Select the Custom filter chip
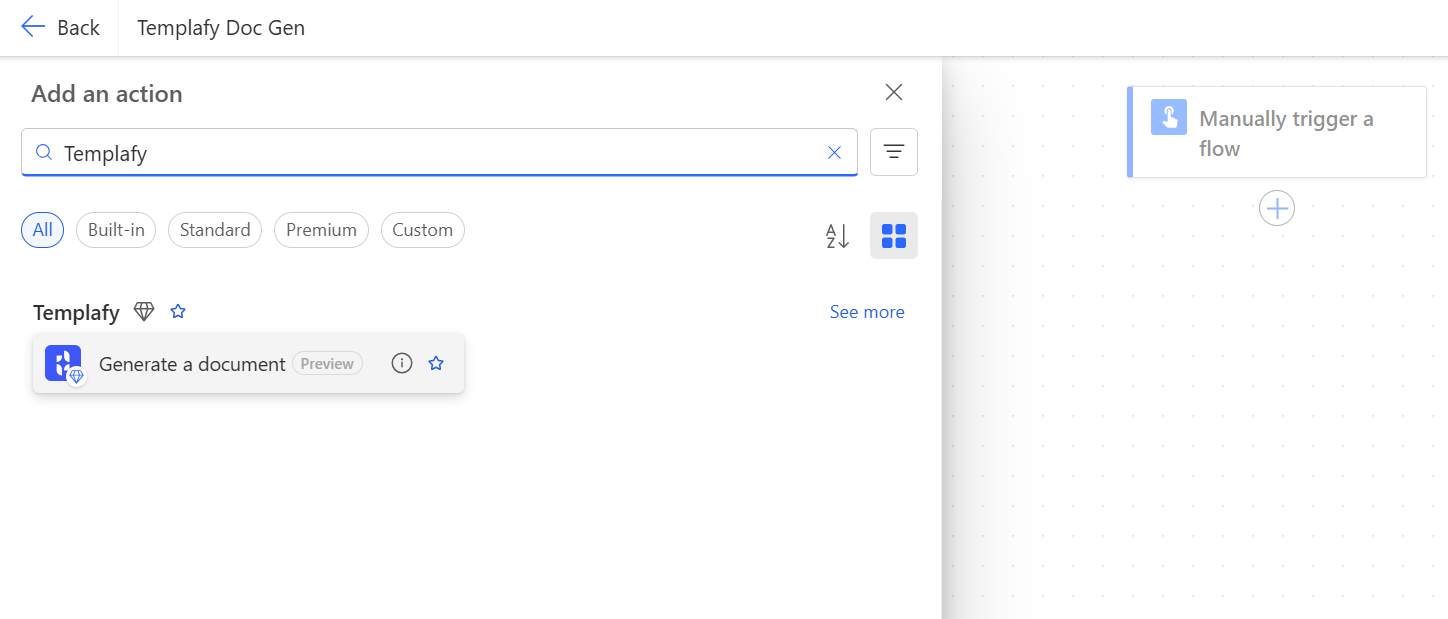 (x=422, y=230)
